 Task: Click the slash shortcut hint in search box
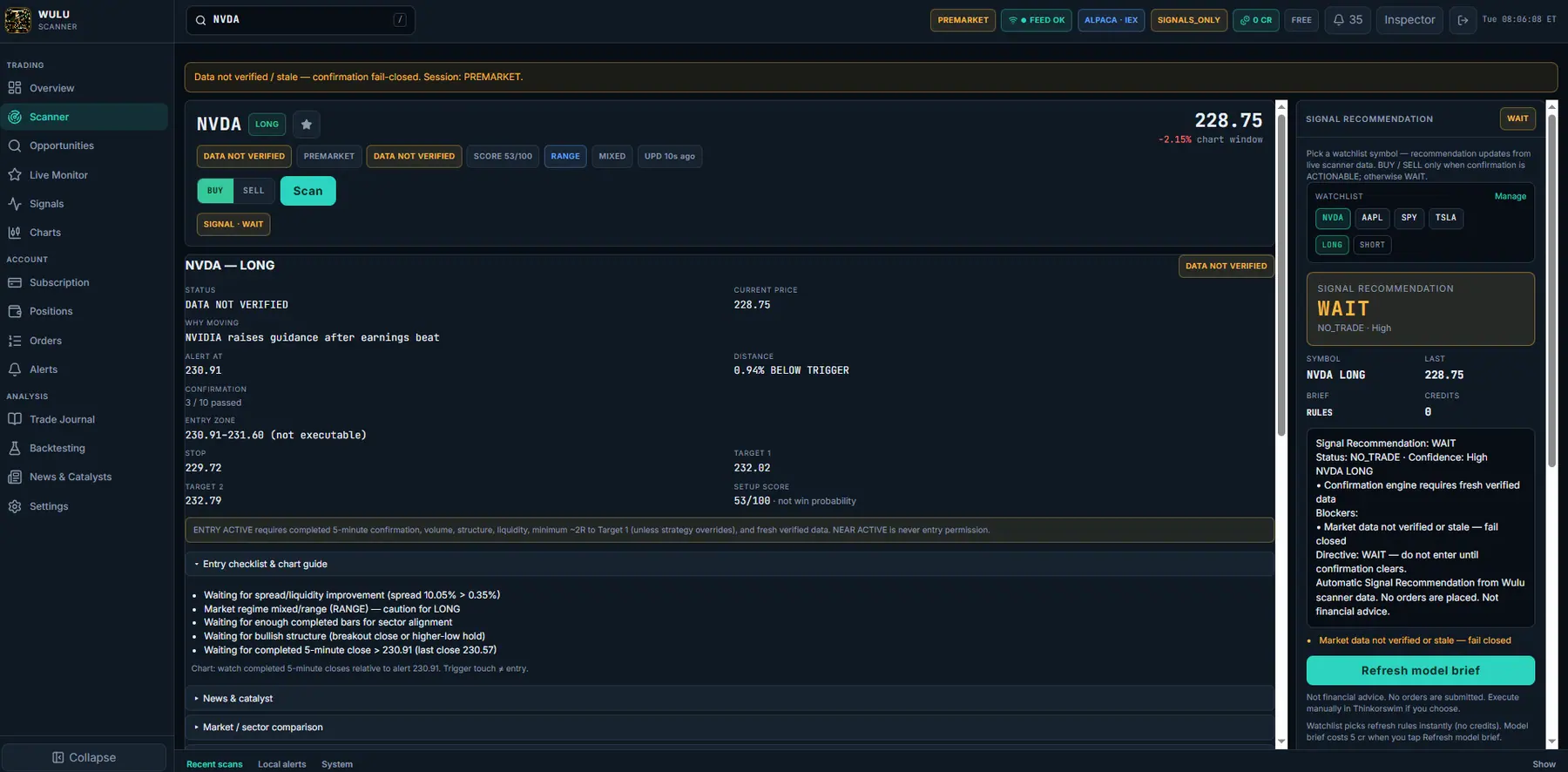pos(400,20)
